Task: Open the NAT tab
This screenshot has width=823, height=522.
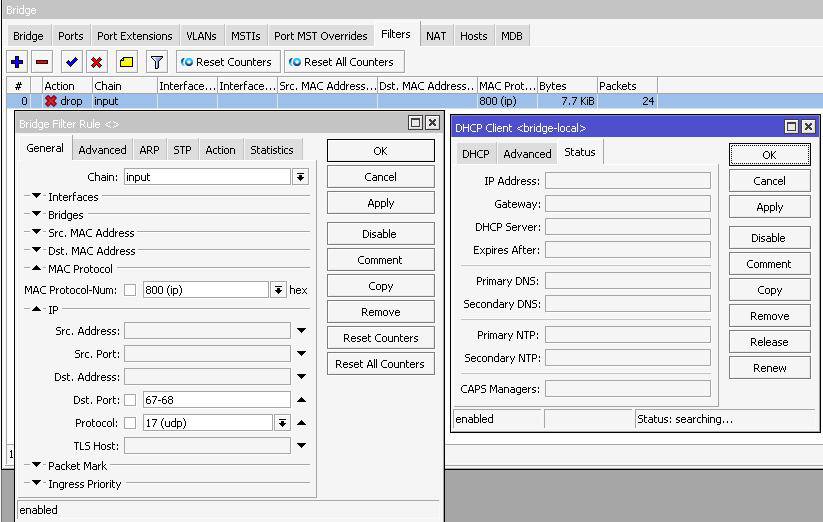Action: [x=436, y=36]
